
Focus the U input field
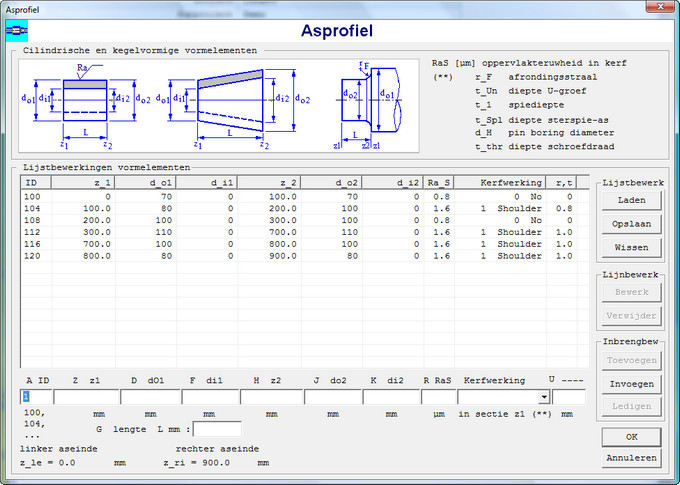569,397
